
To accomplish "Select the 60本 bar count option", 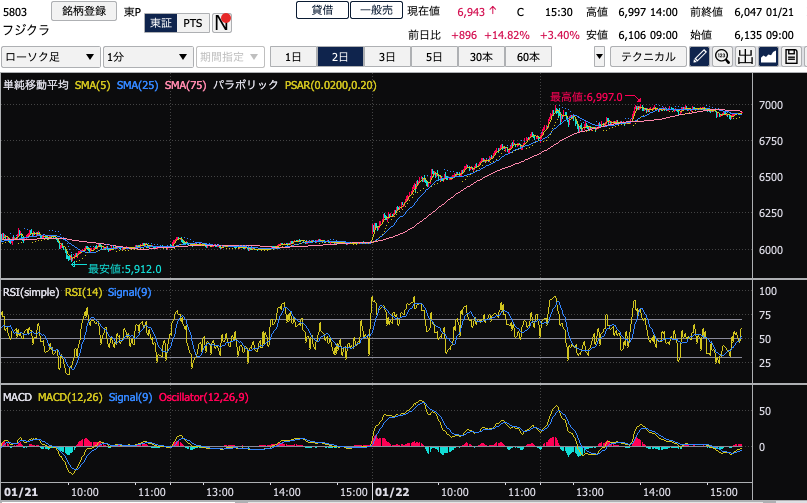I will (527, 57).
